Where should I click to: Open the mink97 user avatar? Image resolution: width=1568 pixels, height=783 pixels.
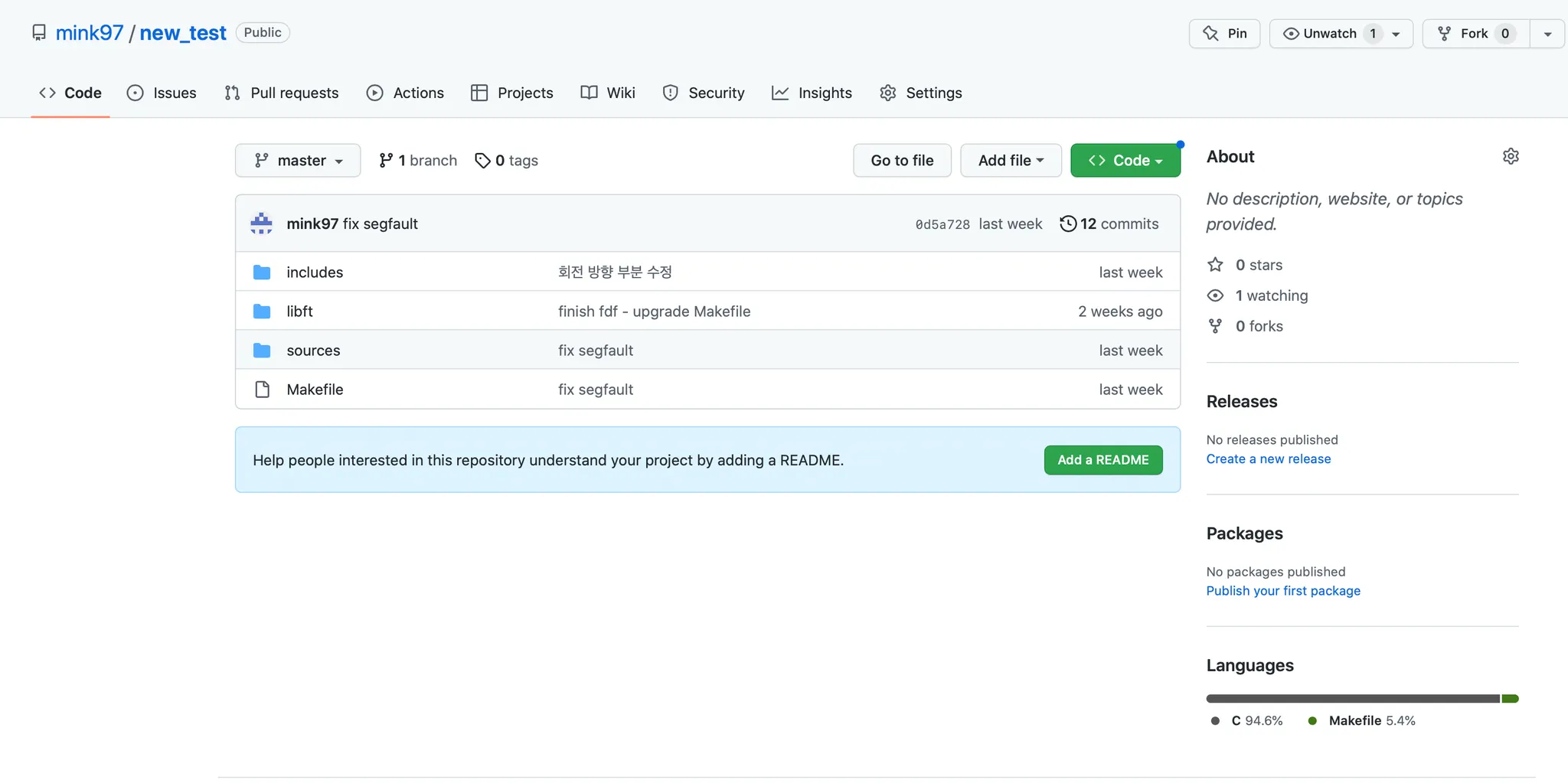[261, 223]
